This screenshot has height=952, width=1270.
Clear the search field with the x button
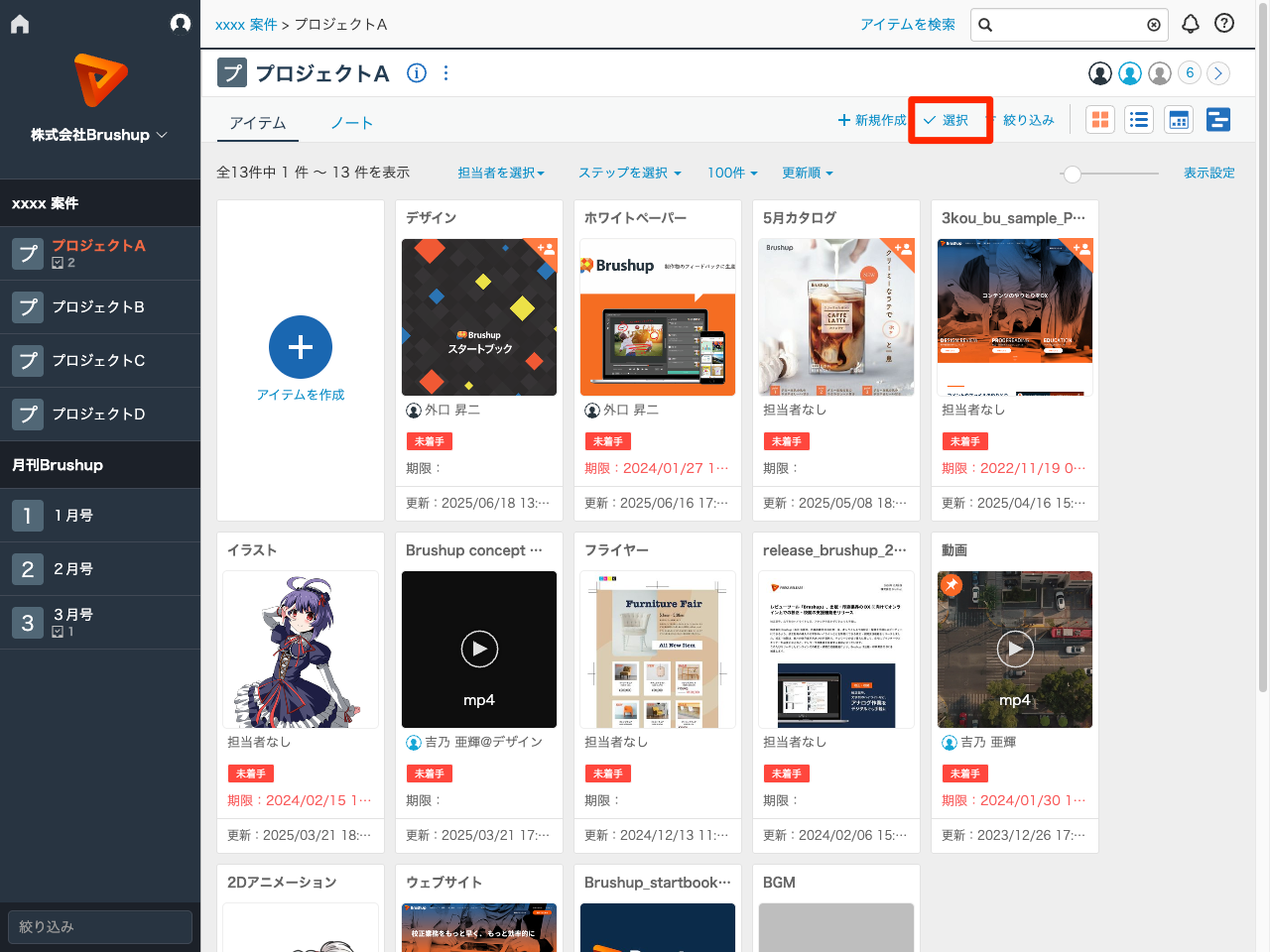click(x=1154, y=25)
